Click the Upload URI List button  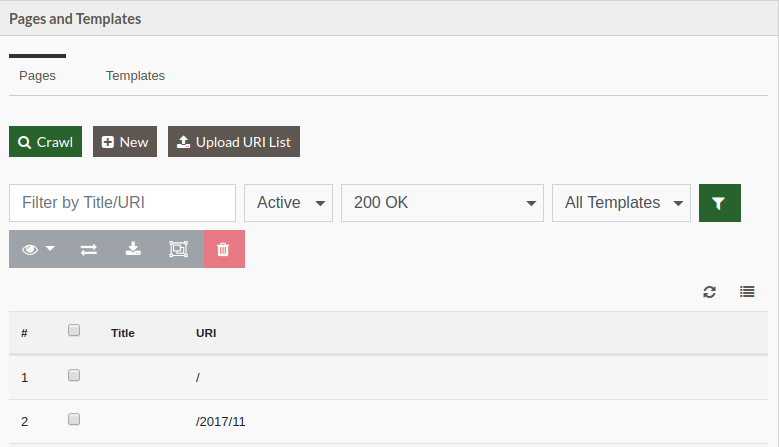click(234, 142)
